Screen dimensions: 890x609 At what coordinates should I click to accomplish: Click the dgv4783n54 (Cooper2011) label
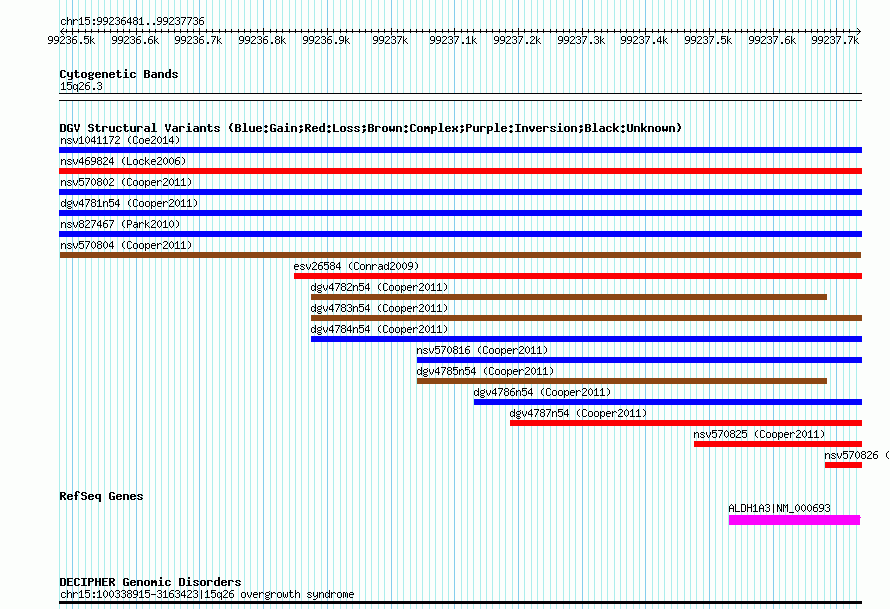379,308
